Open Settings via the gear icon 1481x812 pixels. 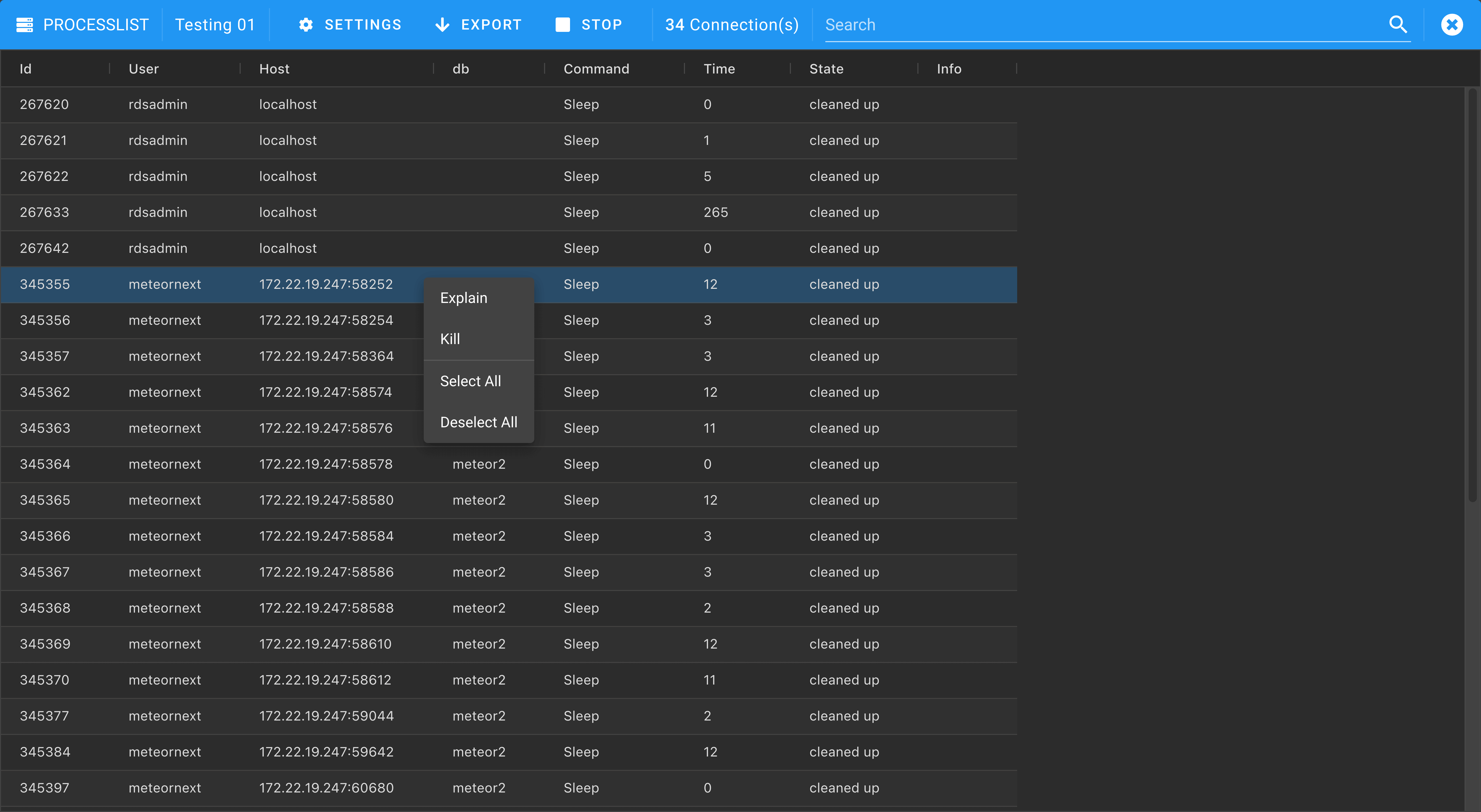point(306,25)
